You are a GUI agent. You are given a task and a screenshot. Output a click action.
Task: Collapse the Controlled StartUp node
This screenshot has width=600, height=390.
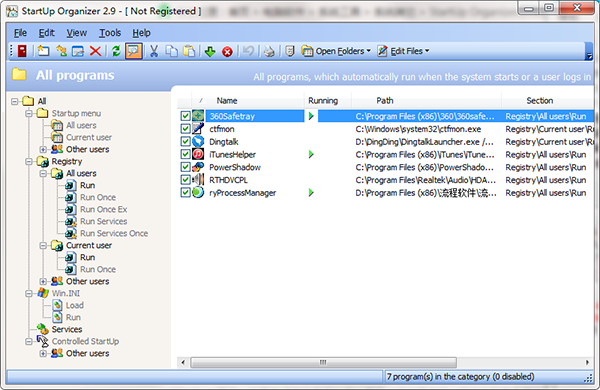tap(29, 341)
